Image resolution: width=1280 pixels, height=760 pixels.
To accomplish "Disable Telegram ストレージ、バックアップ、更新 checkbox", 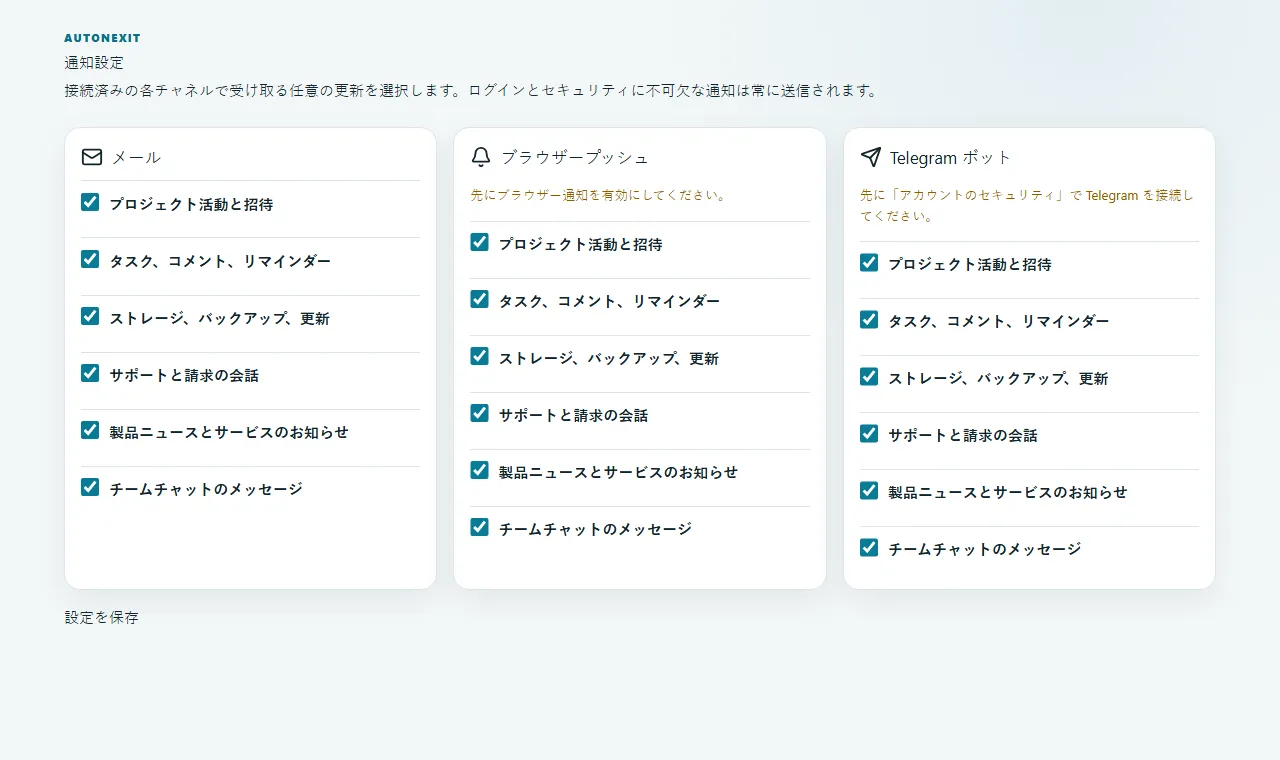I will click(869, 376).
